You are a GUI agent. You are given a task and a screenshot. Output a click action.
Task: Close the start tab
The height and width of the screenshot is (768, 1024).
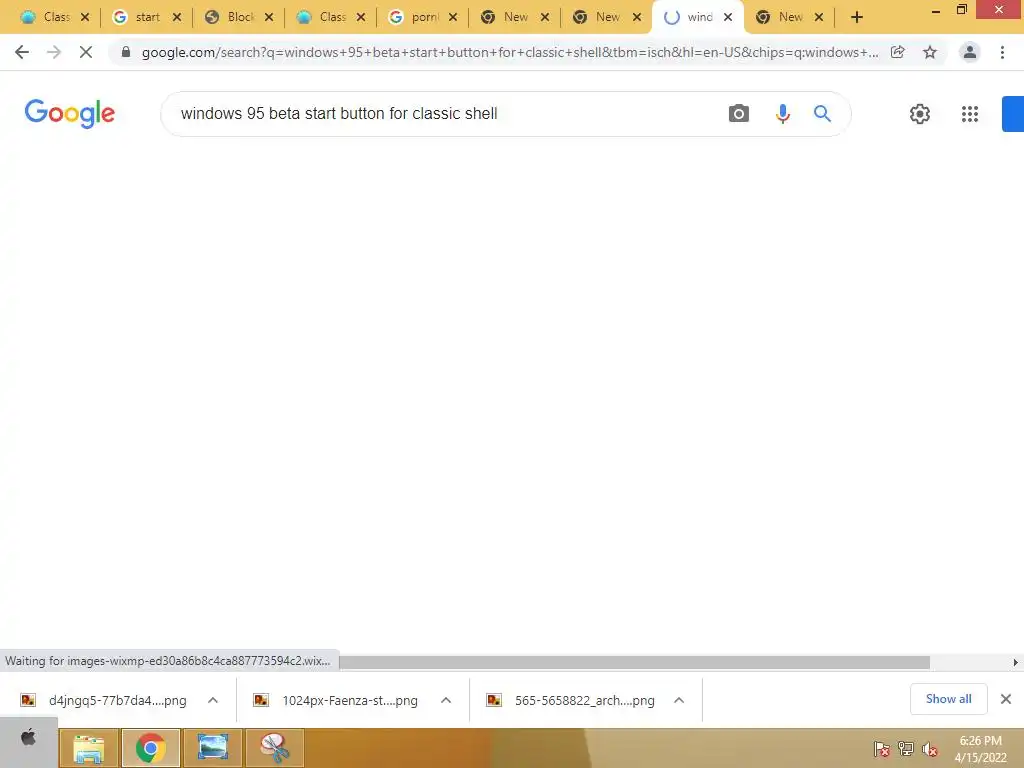coord(177,18)
